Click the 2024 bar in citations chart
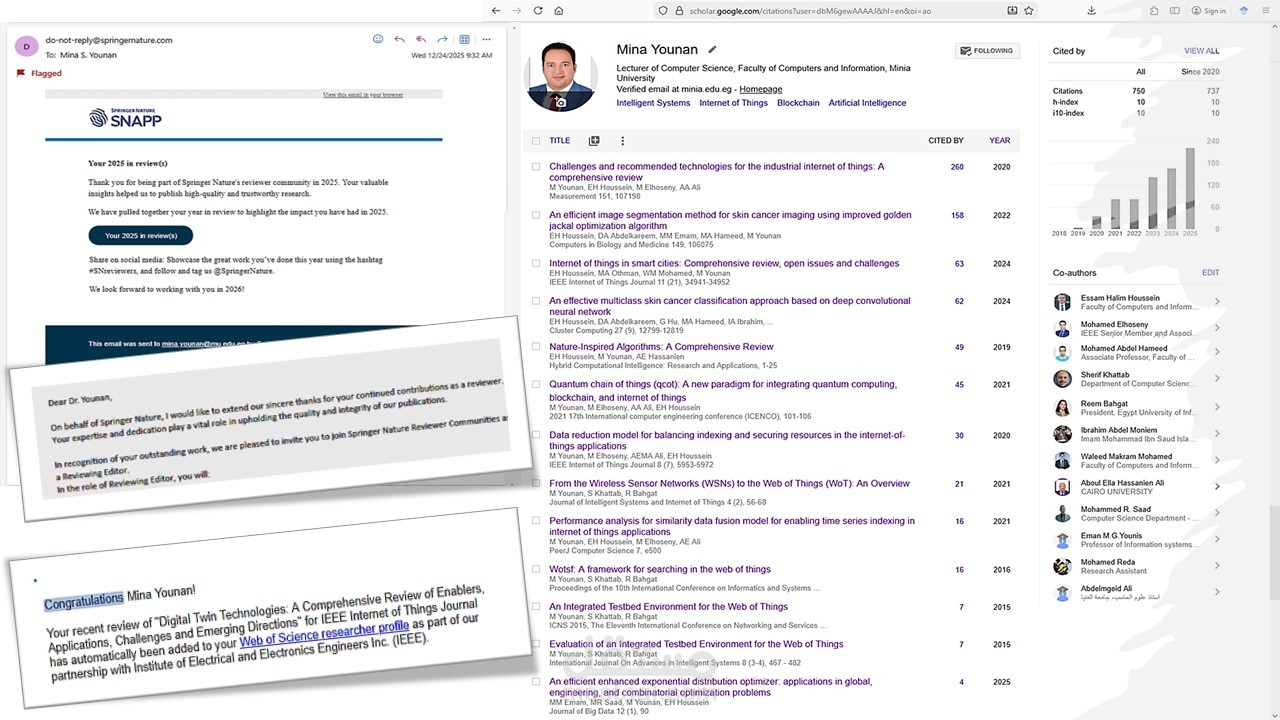The image size is (1280, 720). tap(1172, 198)
